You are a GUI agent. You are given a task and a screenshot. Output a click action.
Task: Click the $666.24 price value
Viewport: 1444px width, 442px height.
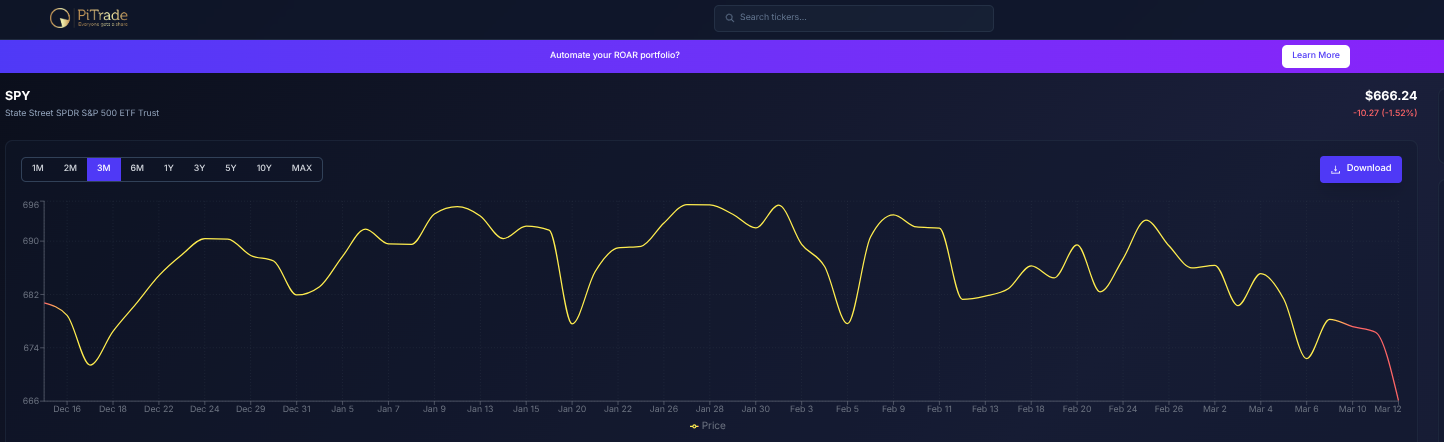pyautogui.click(x=1391, y=96)
